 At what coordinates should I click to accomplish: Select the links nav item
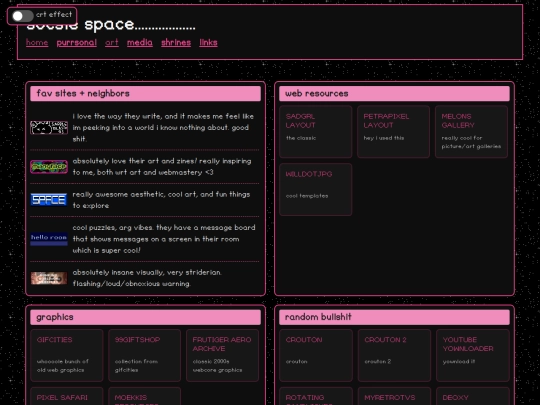click(208, 43)
